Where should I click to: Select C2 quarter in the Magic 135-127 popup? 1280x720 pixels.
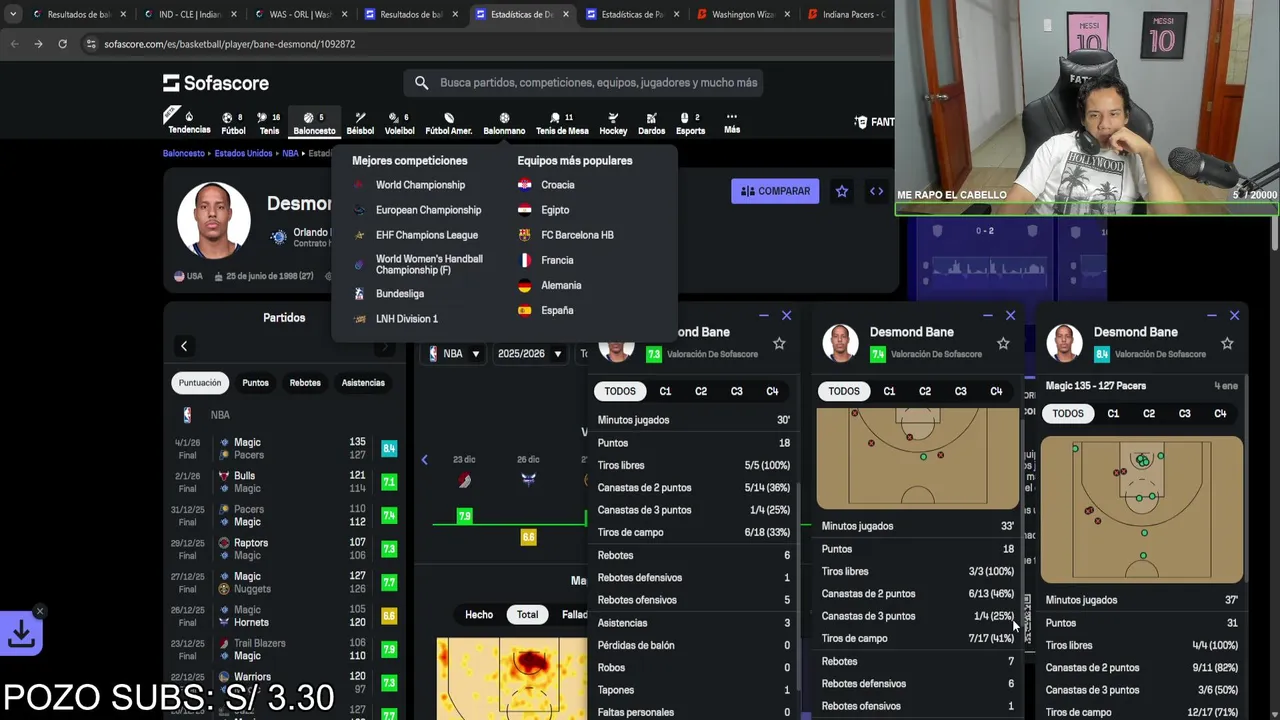tap(1149, 413)
